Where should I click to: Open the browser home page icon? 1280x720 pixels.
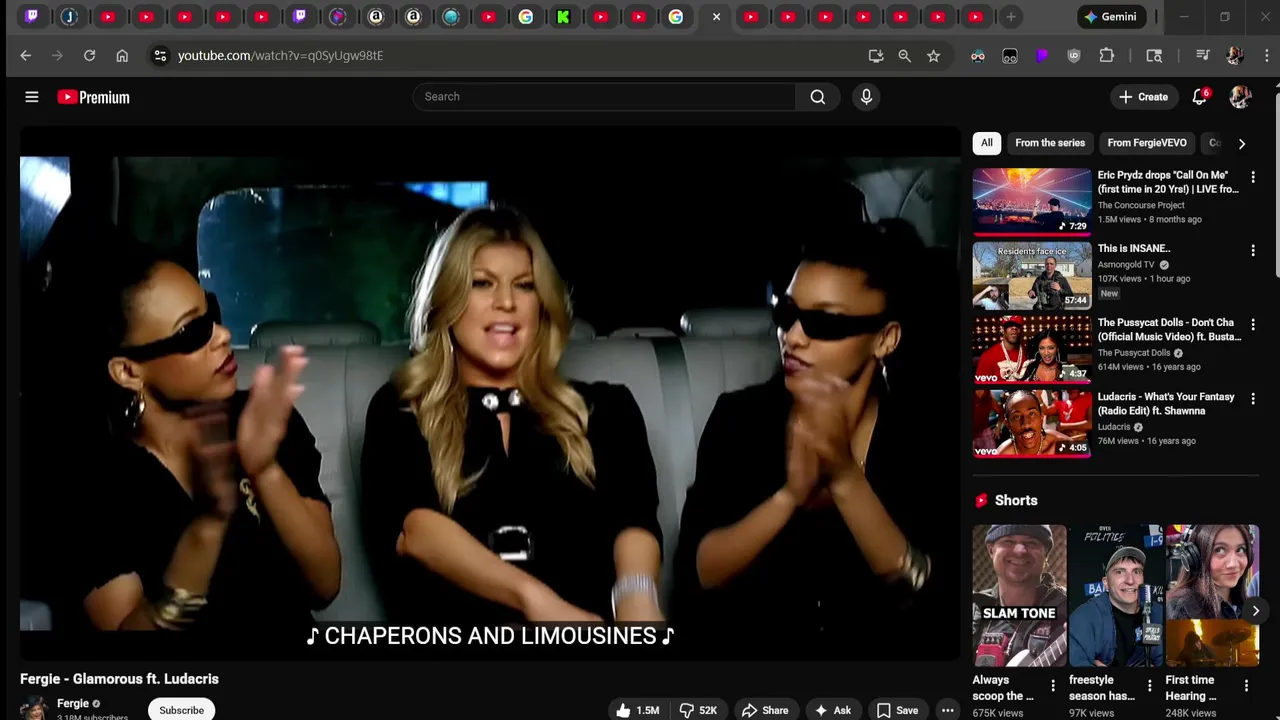122,56
